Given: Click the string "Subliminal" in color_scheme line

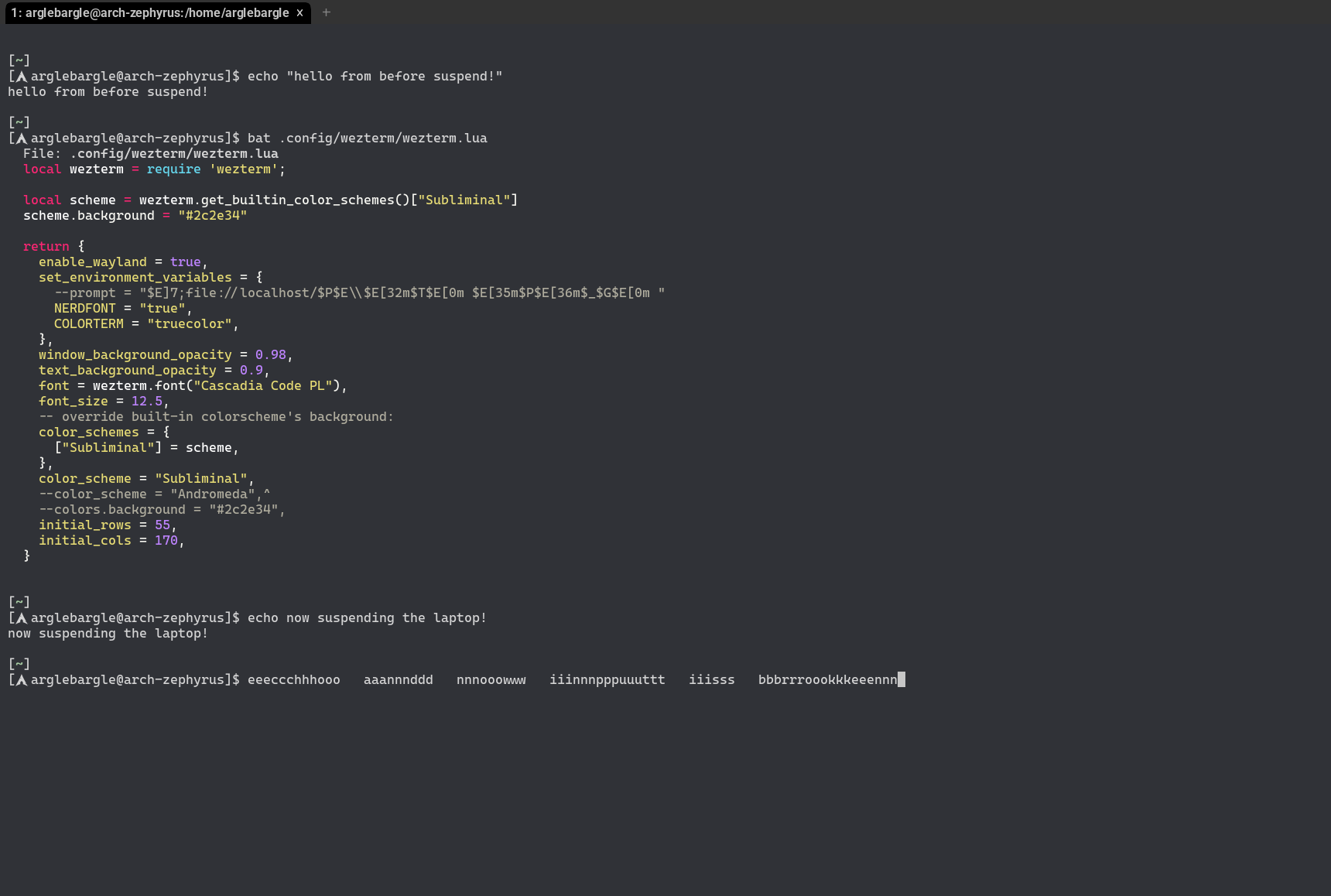Looking at the screenshot, I should (202, 478).
